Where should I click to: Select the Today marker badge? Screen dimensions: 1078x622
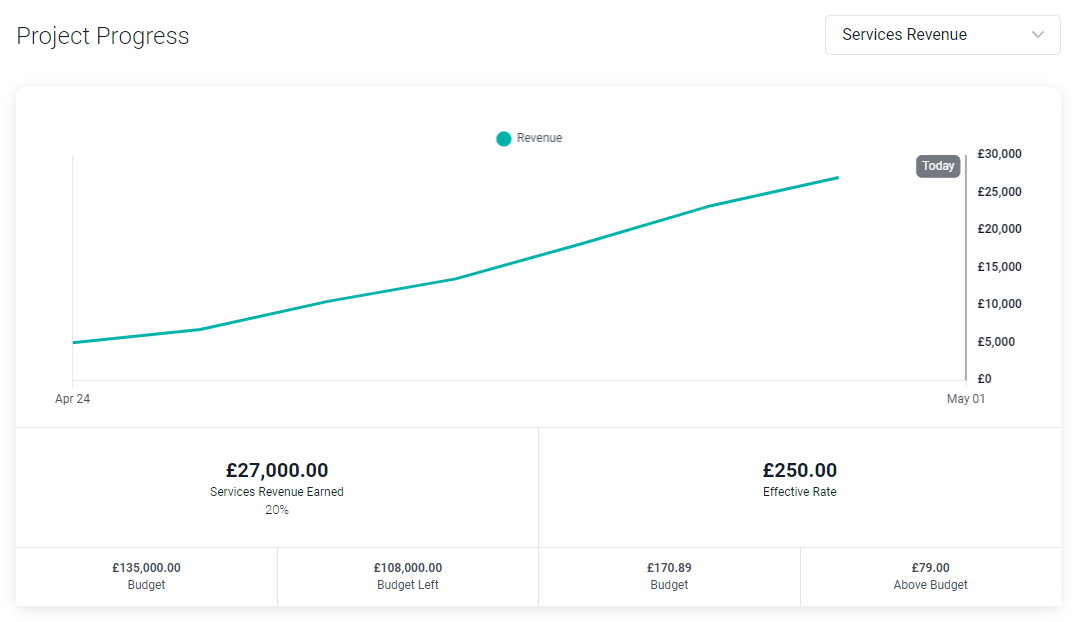pyautogui.click(x=938, y=166)
